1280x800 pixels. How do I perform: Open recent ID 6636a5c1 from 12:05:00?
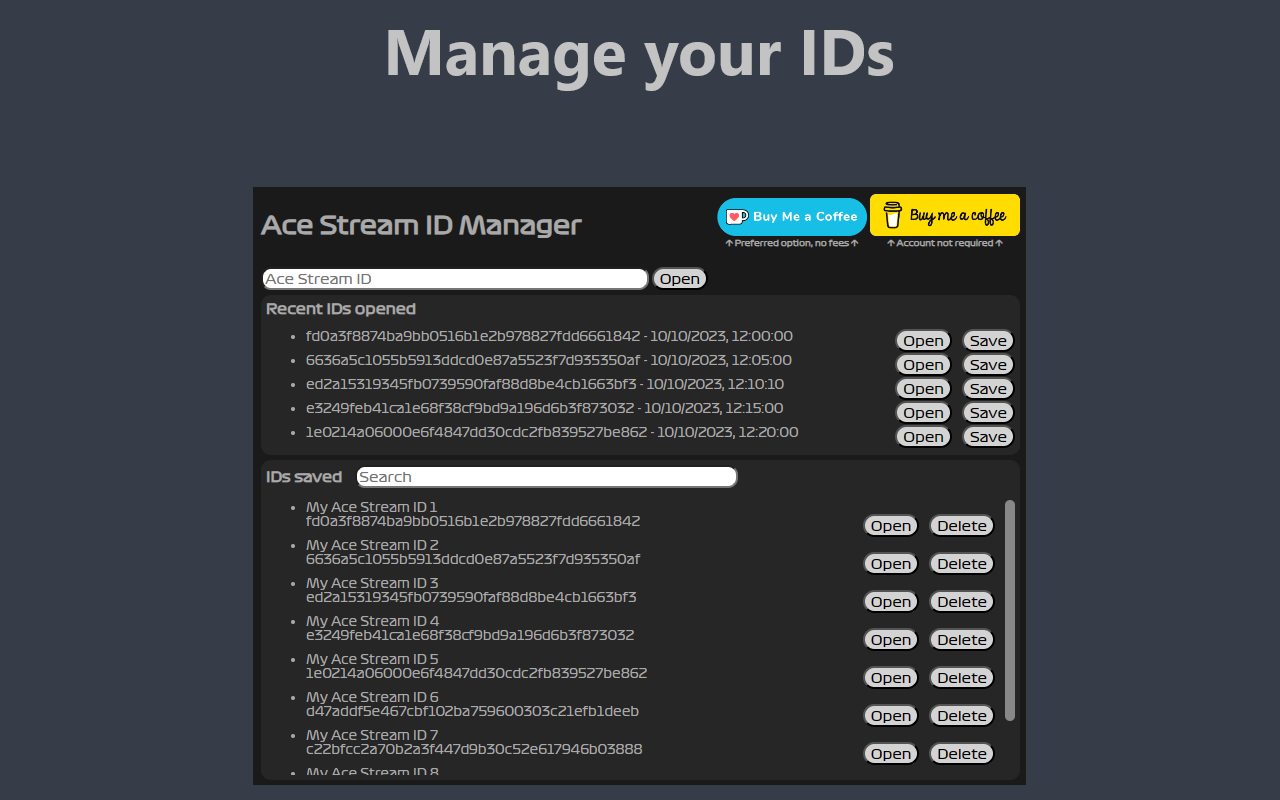point(923,365)
